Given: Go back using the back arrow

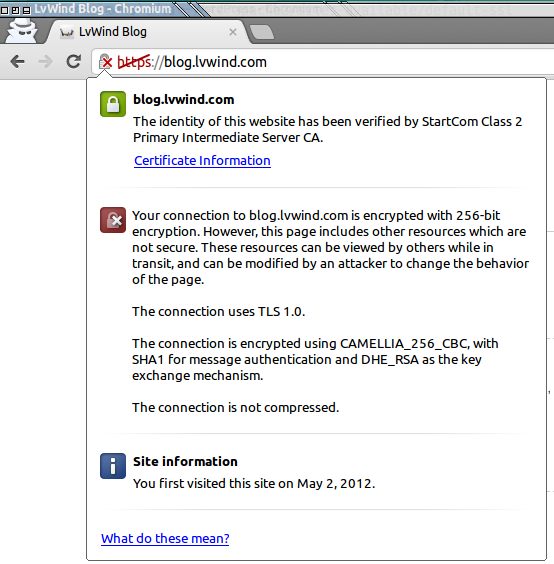Looking at the screenshot, I should coord(18,62).
